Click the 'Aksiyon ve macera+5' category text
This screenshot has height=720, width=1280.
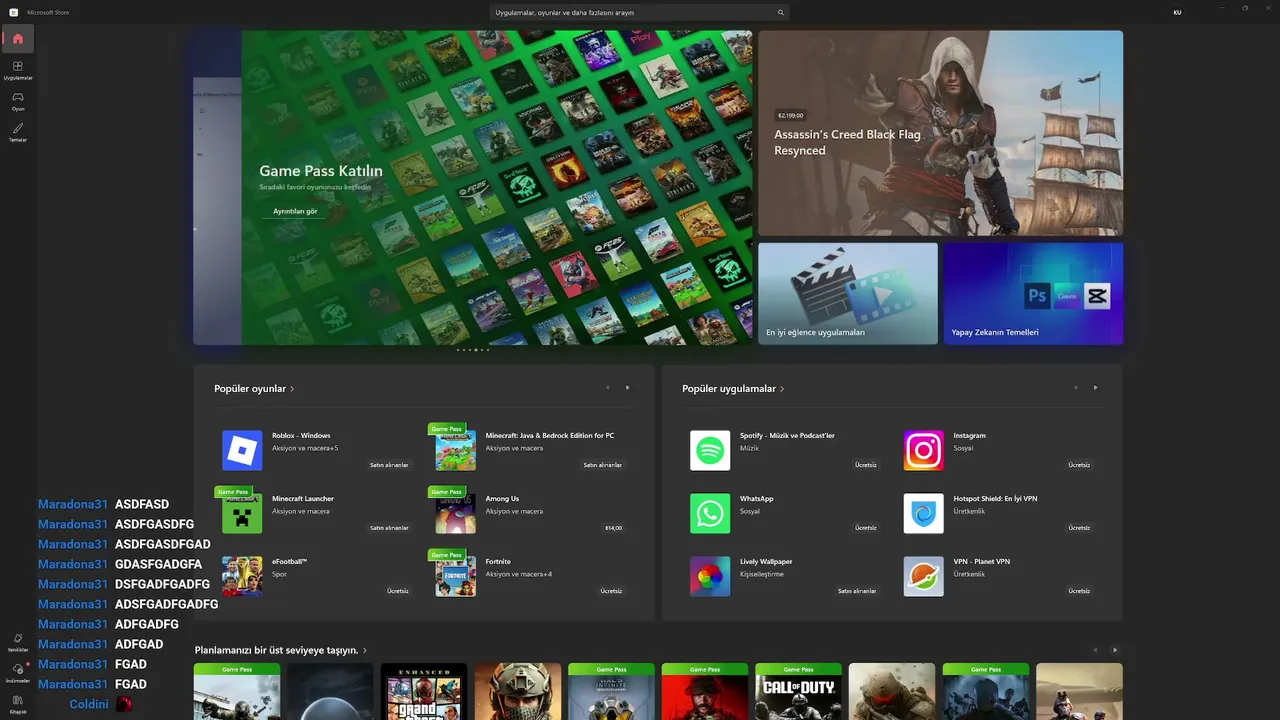click(305, 448)
